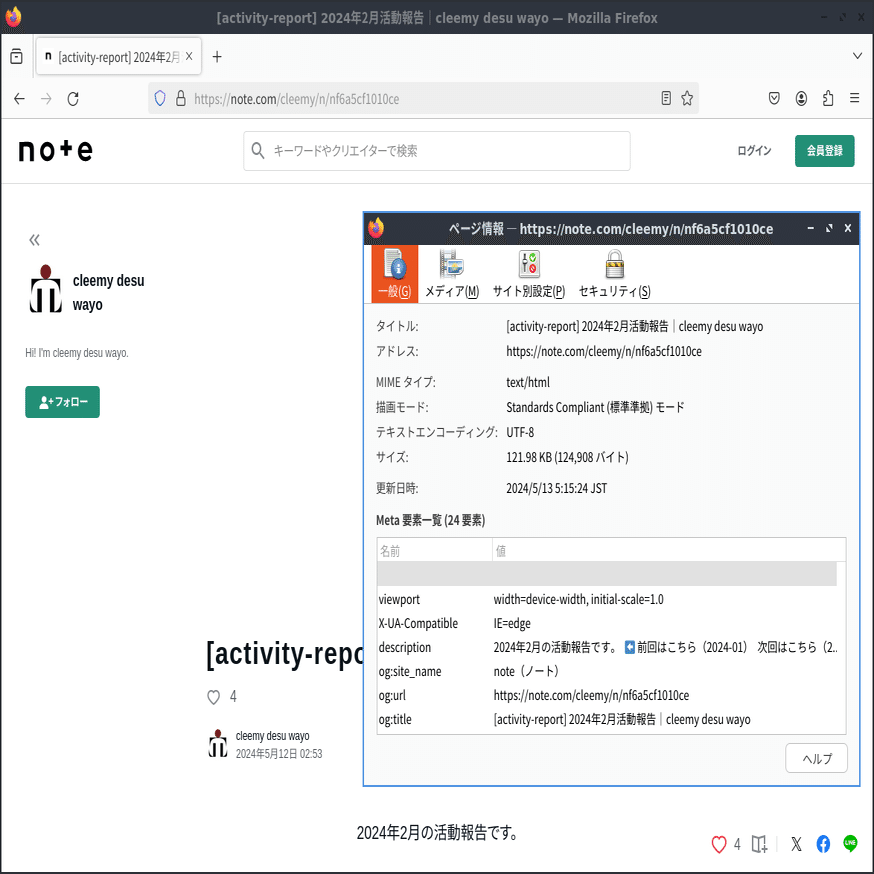The image size is (874, 874).
Task: Click the 121.98 KB size value
Action: pos(567,457)
